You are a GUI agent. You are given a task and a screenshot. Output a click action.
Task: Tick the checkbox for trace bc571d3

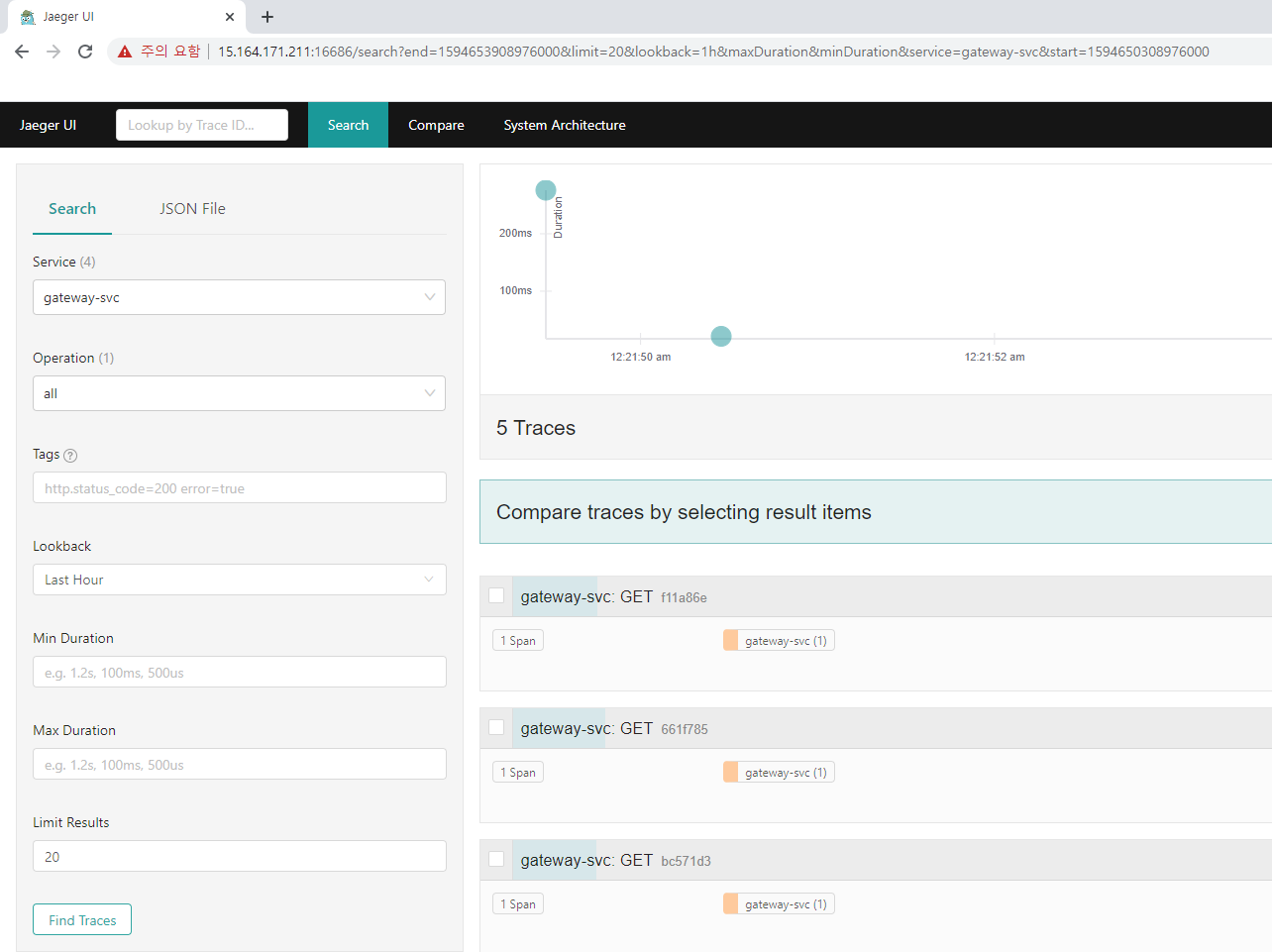click(496, 859)
